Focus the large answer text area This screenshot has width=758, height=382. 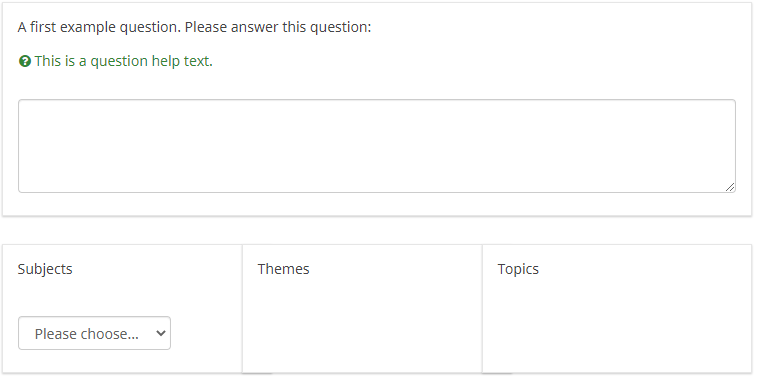377,146
